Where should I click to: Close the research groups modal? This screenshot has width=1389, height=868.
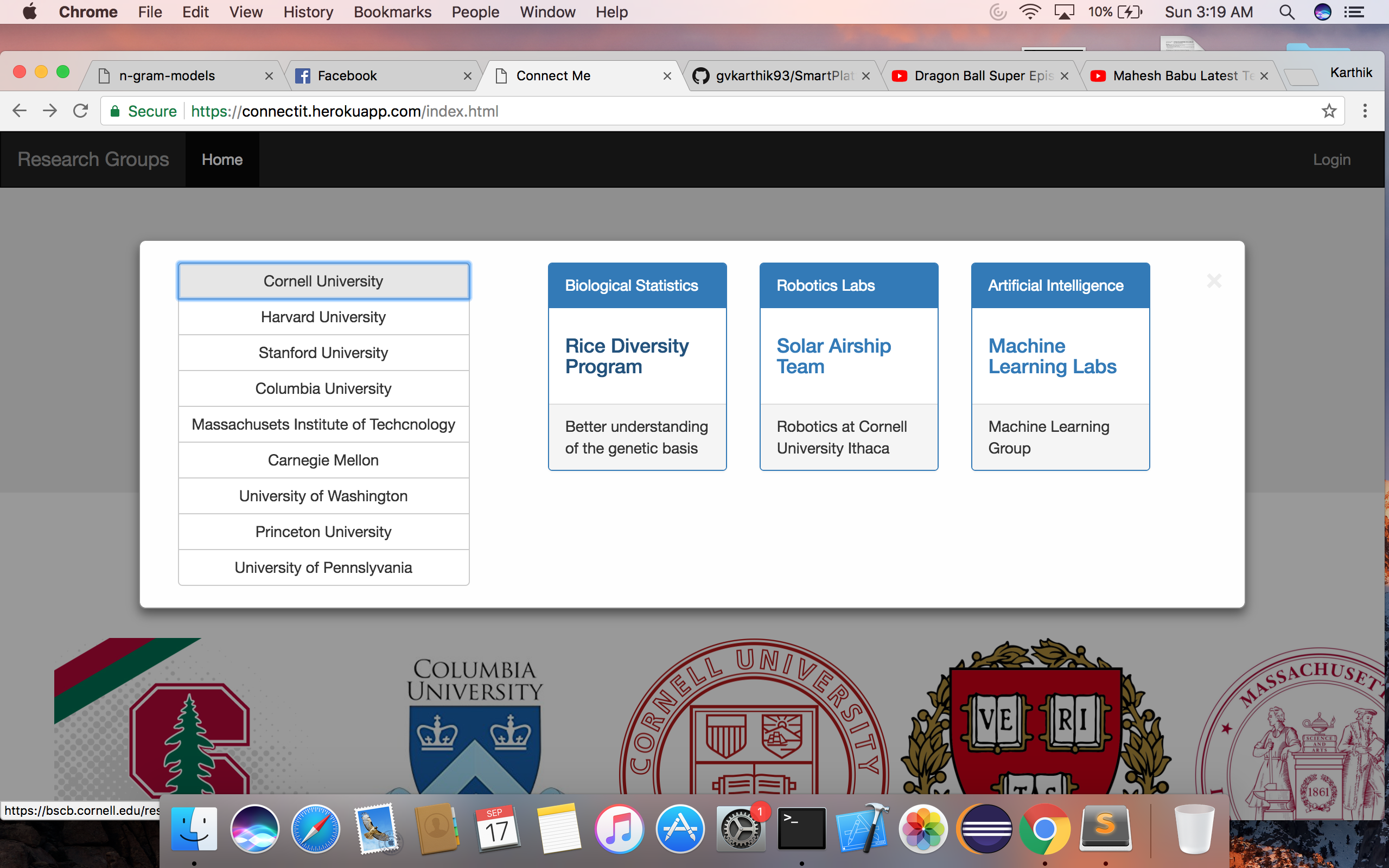coord(1213,280)
